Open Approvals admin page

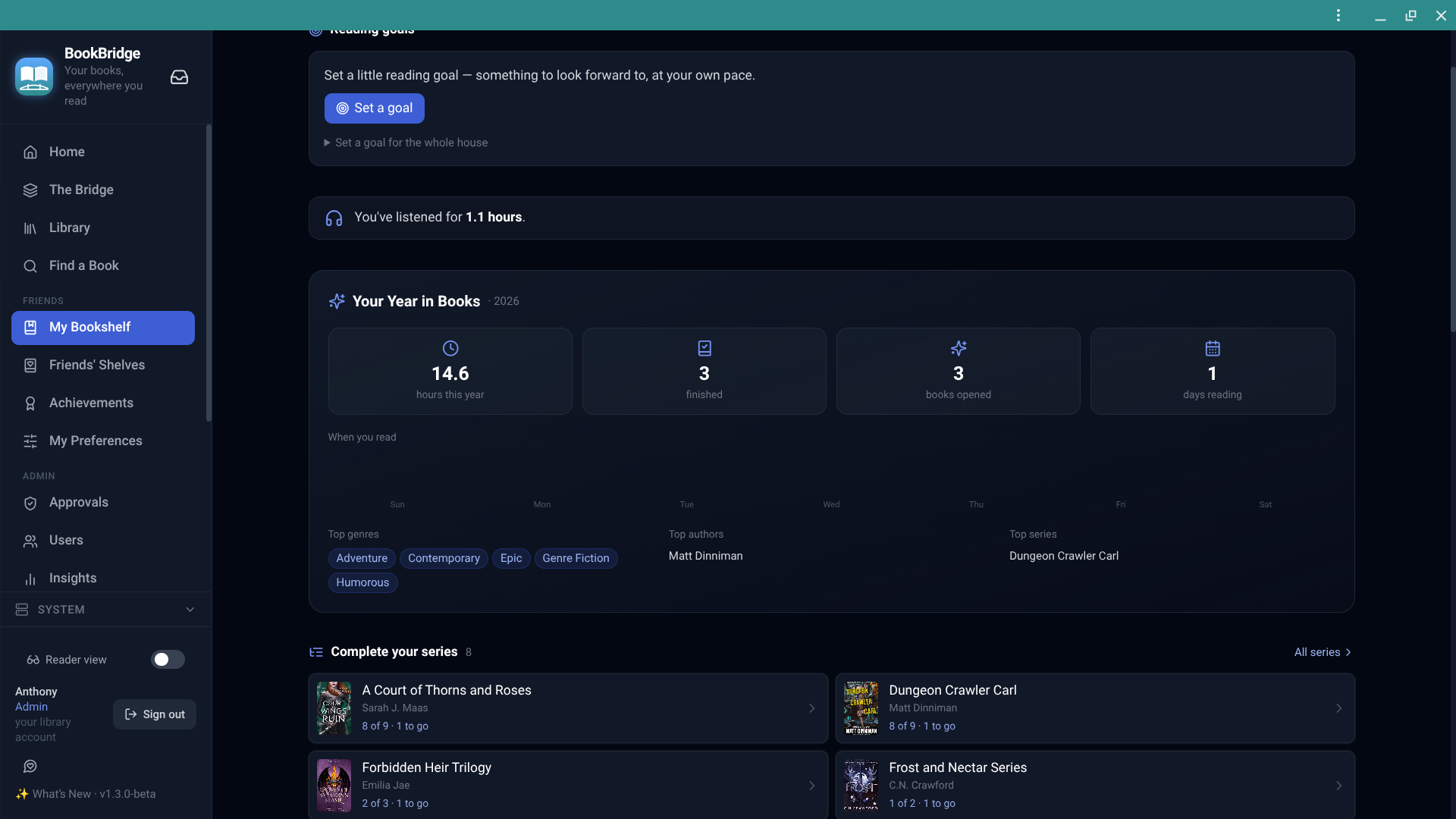103,503
